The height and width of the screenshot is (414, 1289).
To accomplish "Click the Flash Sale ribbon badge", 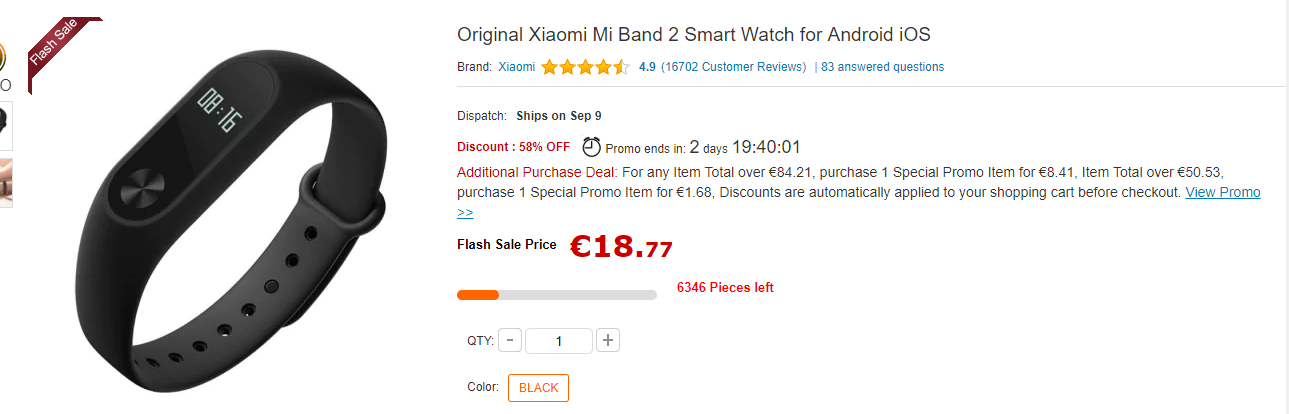I will 58,49.
